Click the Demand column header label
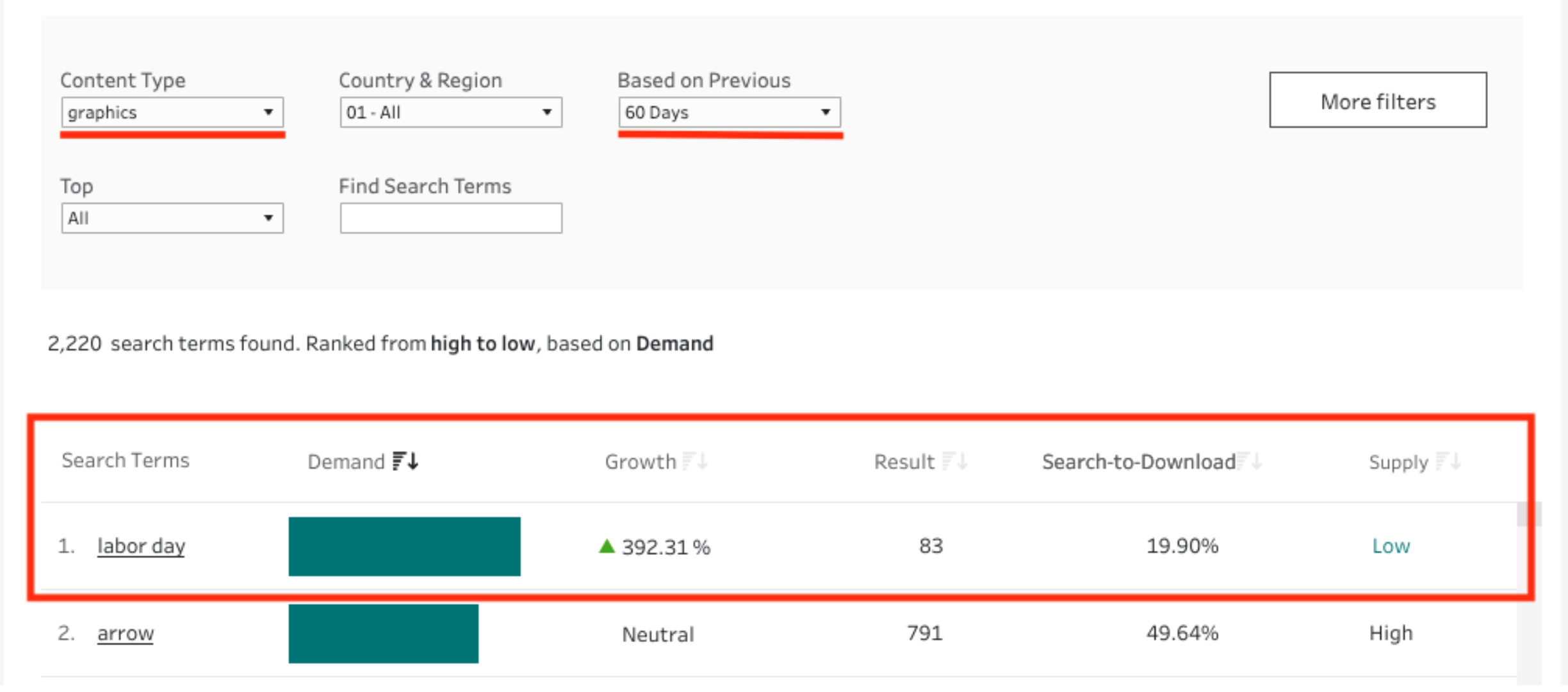 [346, 461]
